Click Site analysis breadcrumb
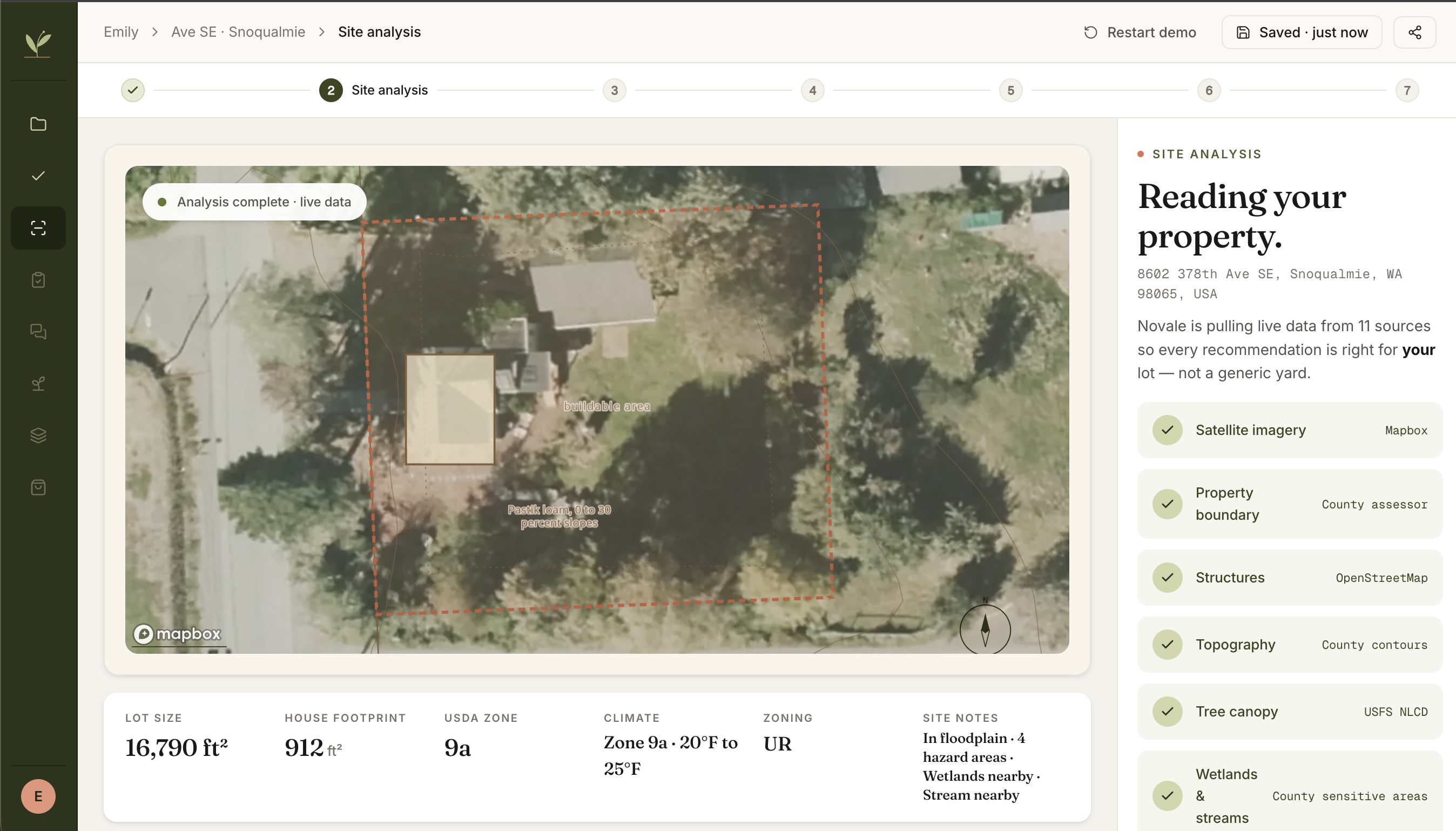Image resolution: width=1456 pixels, height=831 pixels. pyautogui.click(x=379, y=32)
